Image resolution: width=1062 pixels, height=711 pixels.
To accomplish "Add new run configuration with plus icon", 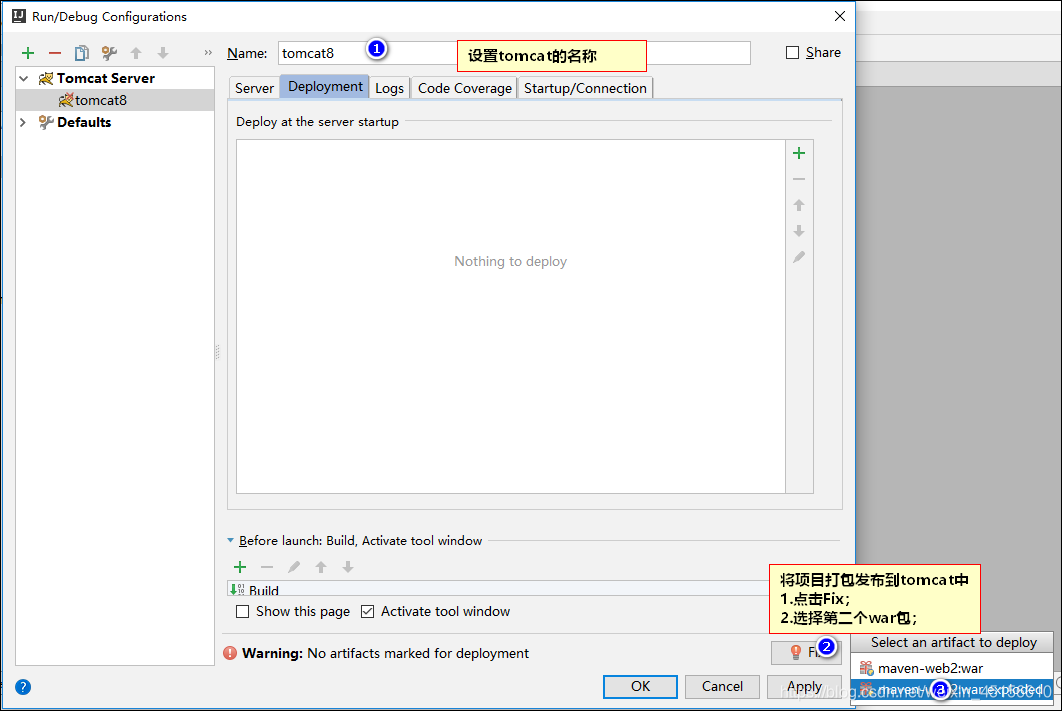I will point(28,53).
